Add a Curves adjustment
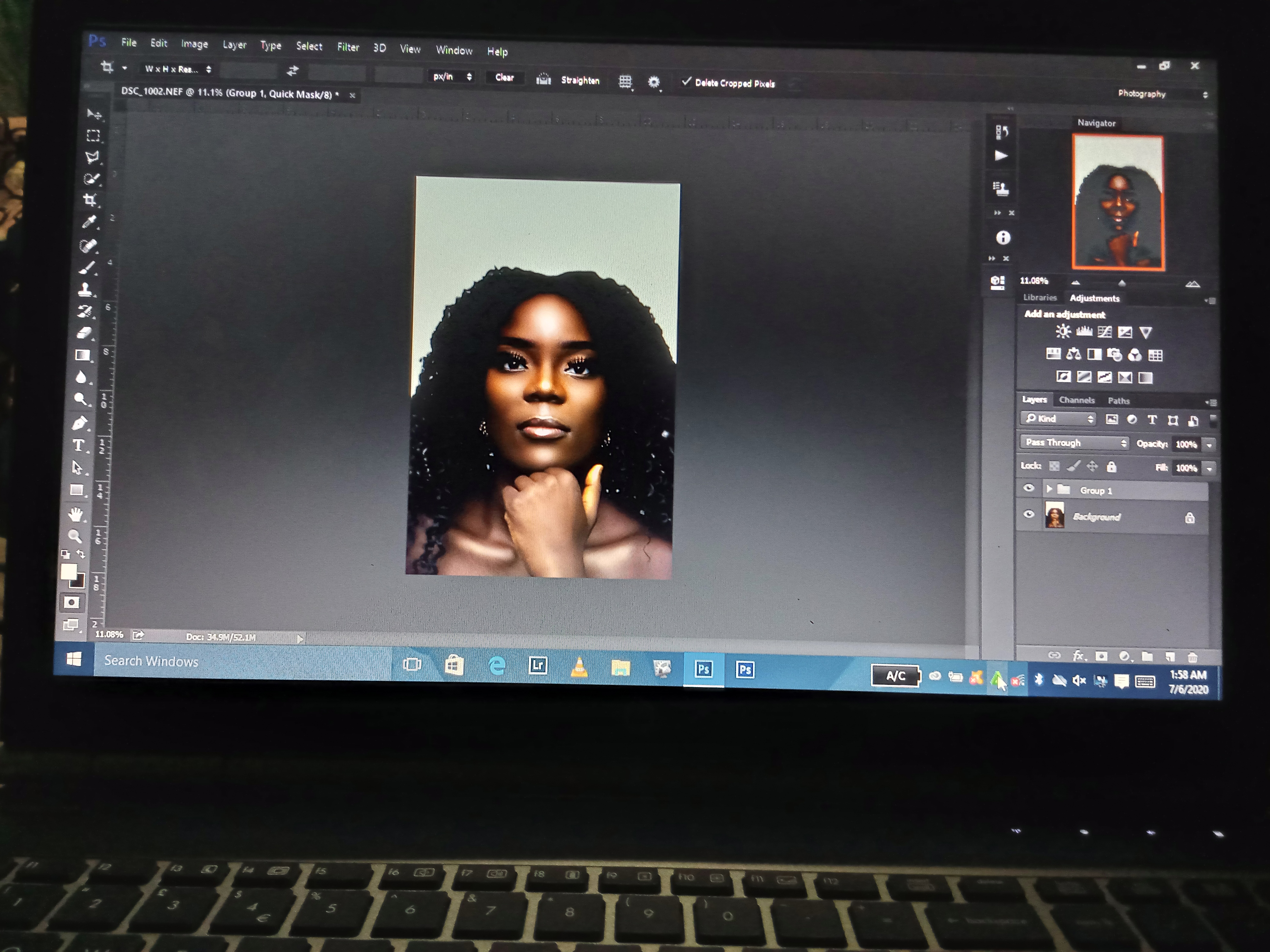 1105,332
